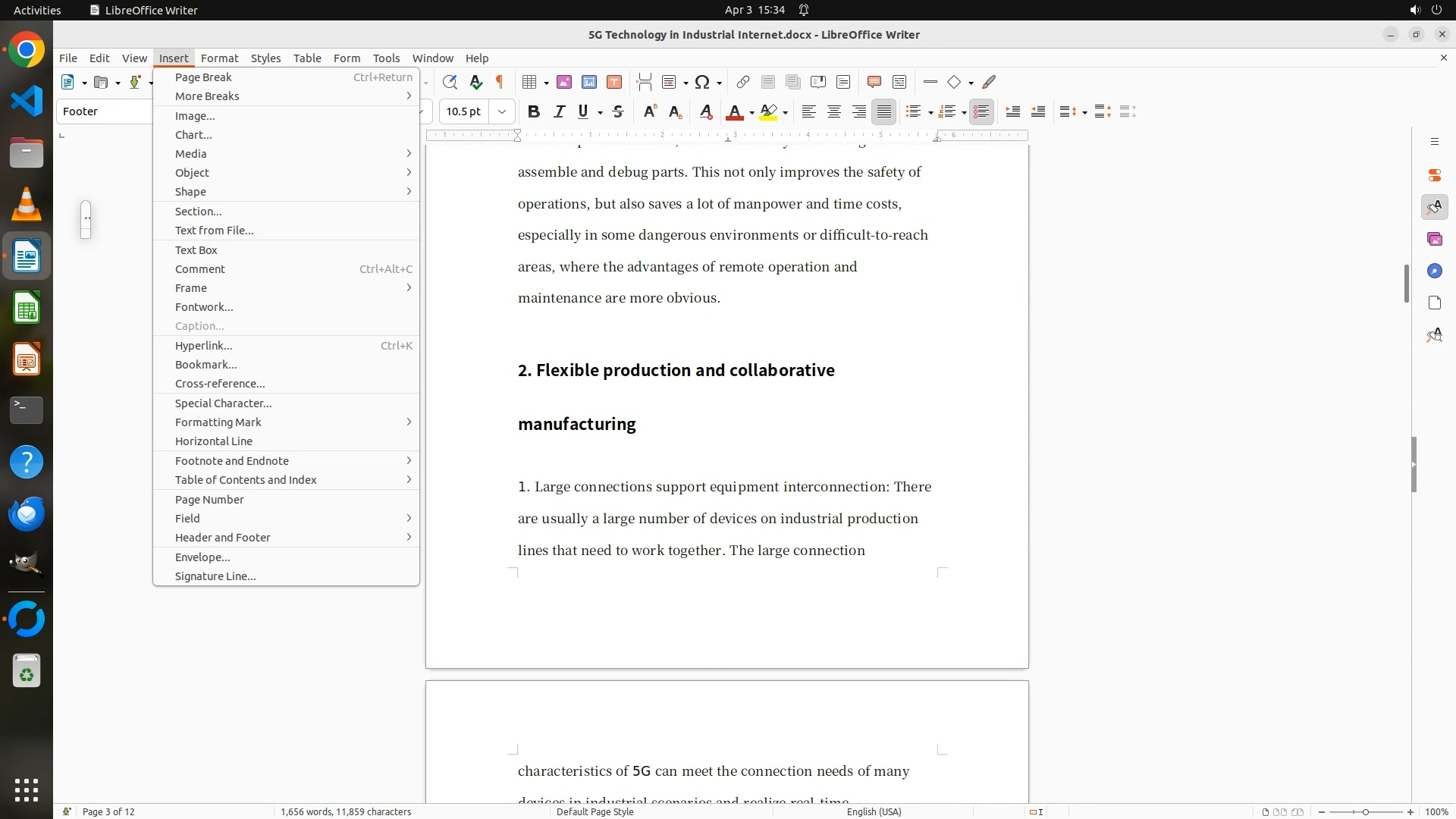Image resolution: width=1456 pixels, height=819 pixels.
Task: Open the font size dropdown
Action: (x=501, y=111)
